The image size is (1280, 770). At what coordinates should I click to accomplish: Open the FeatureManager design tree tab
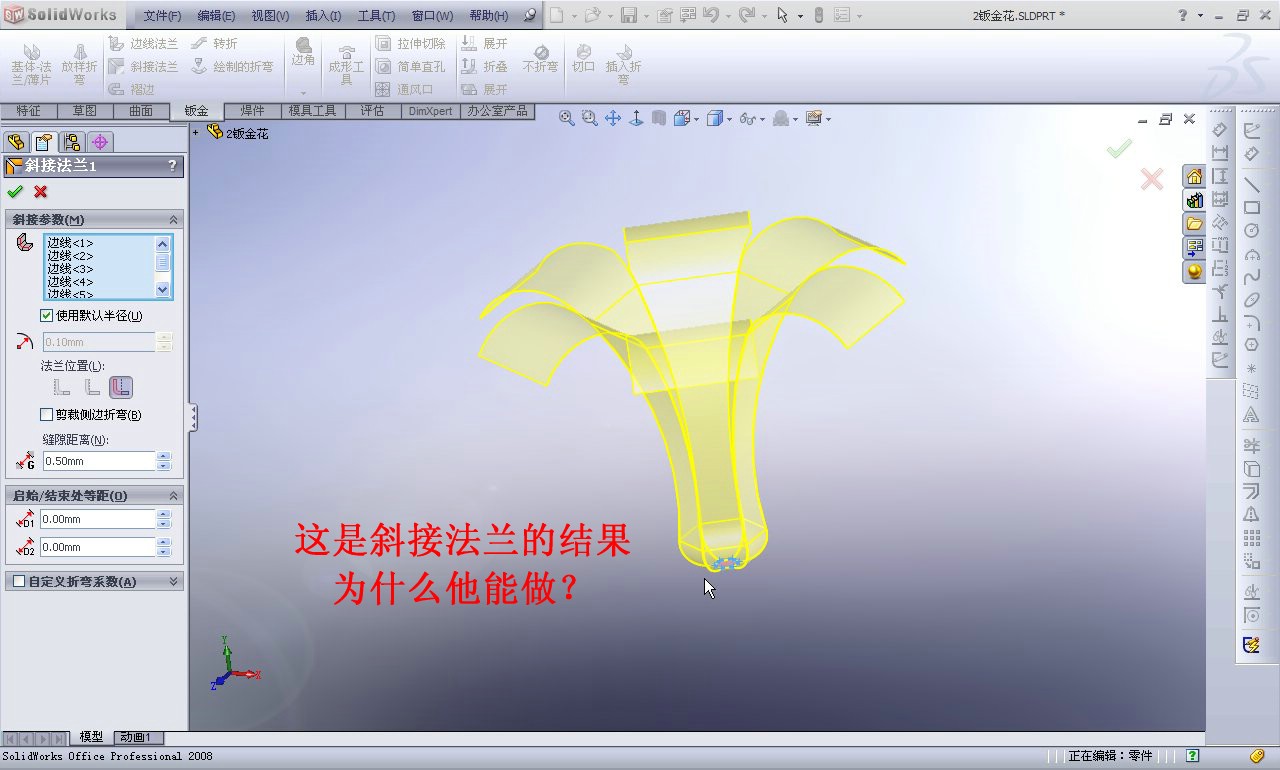pyautogui.click(x=16, y=142)
